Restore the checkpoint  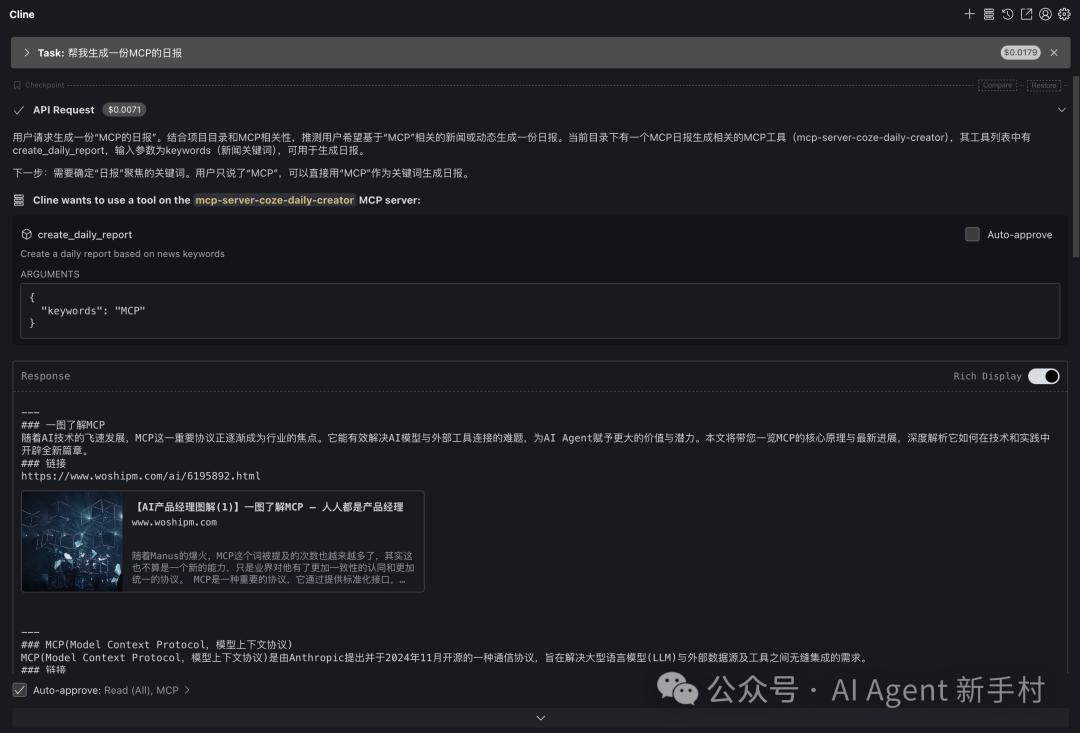point(1043,85)
